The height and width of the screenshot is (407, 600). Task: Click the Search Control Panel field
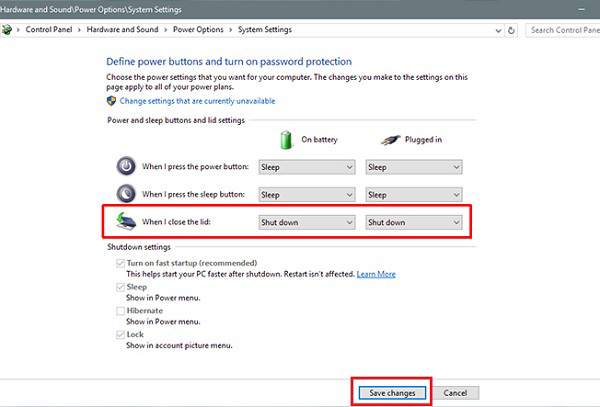(x=562, y=30)
